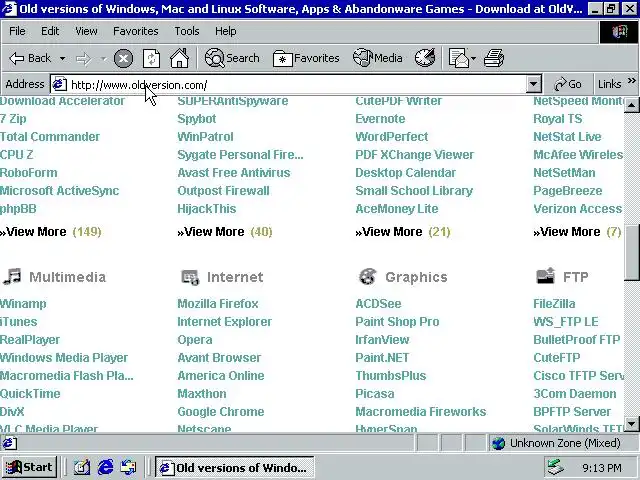Open the IrfanView link
640x480 pixels.
382,340
